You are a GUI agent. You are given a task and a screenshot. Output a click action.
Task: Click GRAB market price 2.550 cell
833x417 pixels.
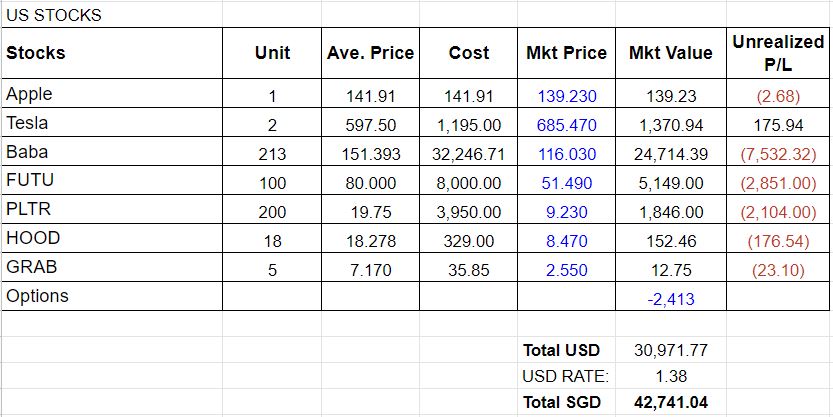click(566, 270)
